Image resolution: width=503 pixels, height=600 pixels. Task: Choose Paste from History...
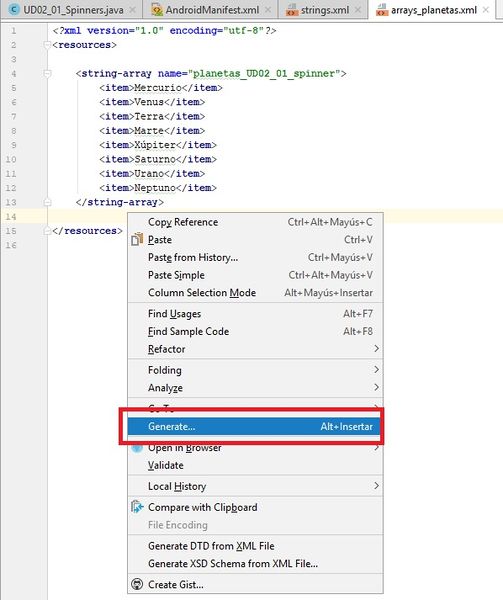tap(255, 257)
